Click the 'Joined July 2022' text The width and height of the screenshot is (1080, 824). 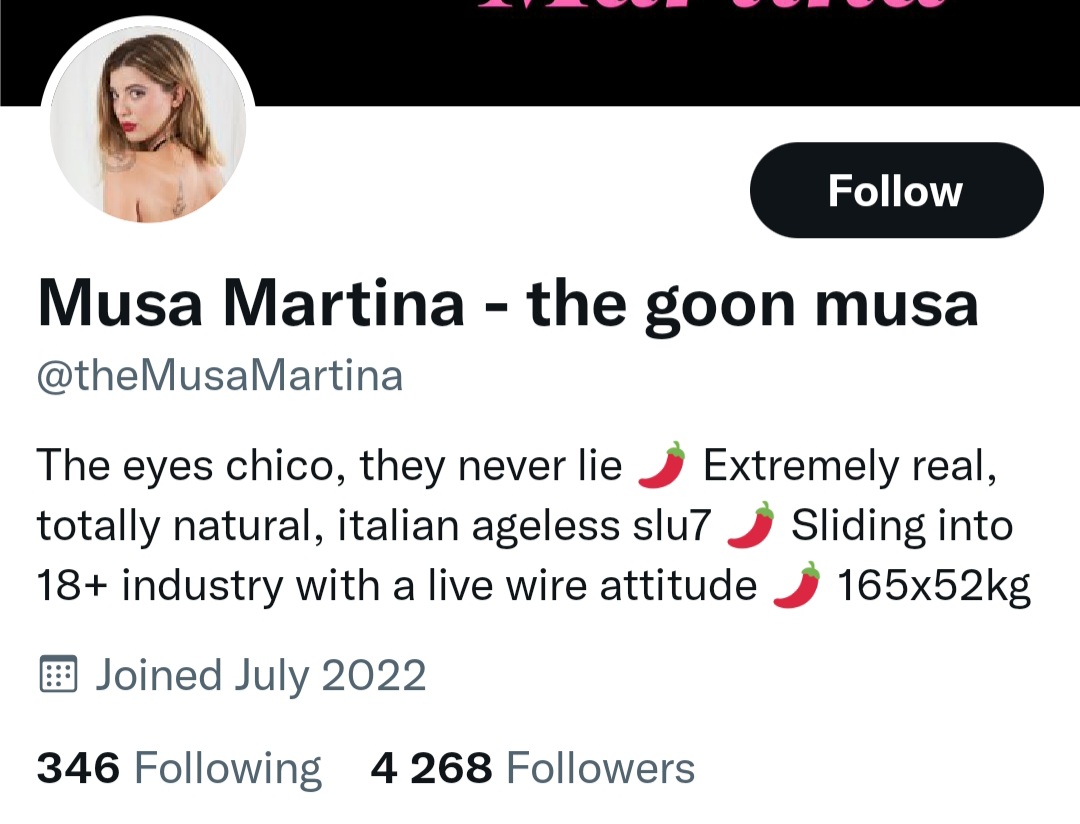pyautogui.click(x=260, y=675)
